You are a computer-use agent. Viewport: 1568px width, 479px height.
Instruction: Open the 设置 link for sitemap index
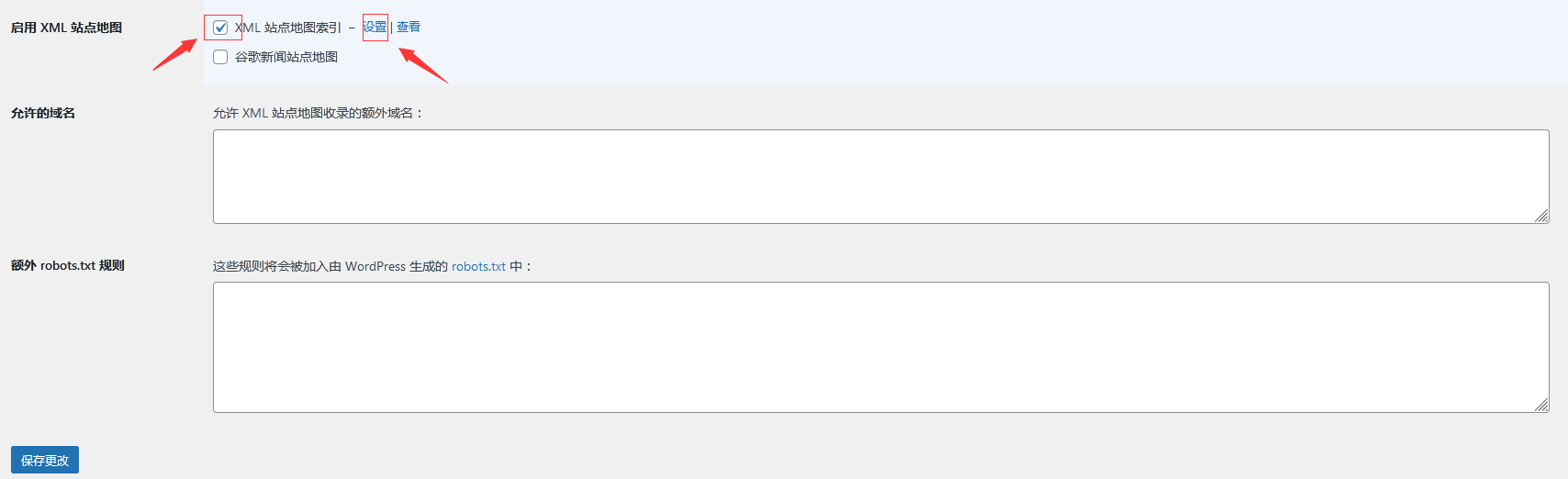point(375,27)
